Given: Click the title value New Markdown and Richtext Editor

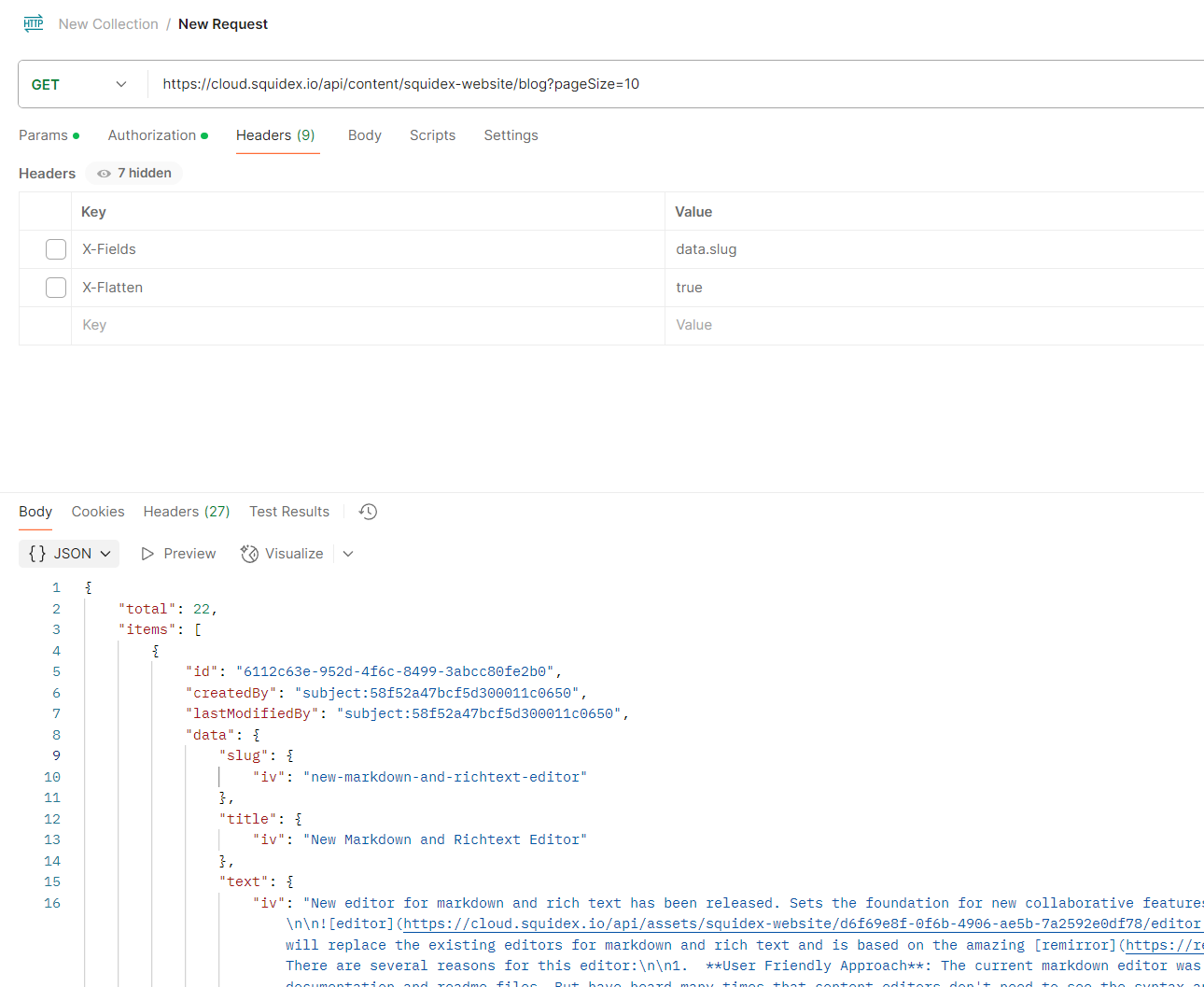Looking at the screenshot, I should [445, 839].
